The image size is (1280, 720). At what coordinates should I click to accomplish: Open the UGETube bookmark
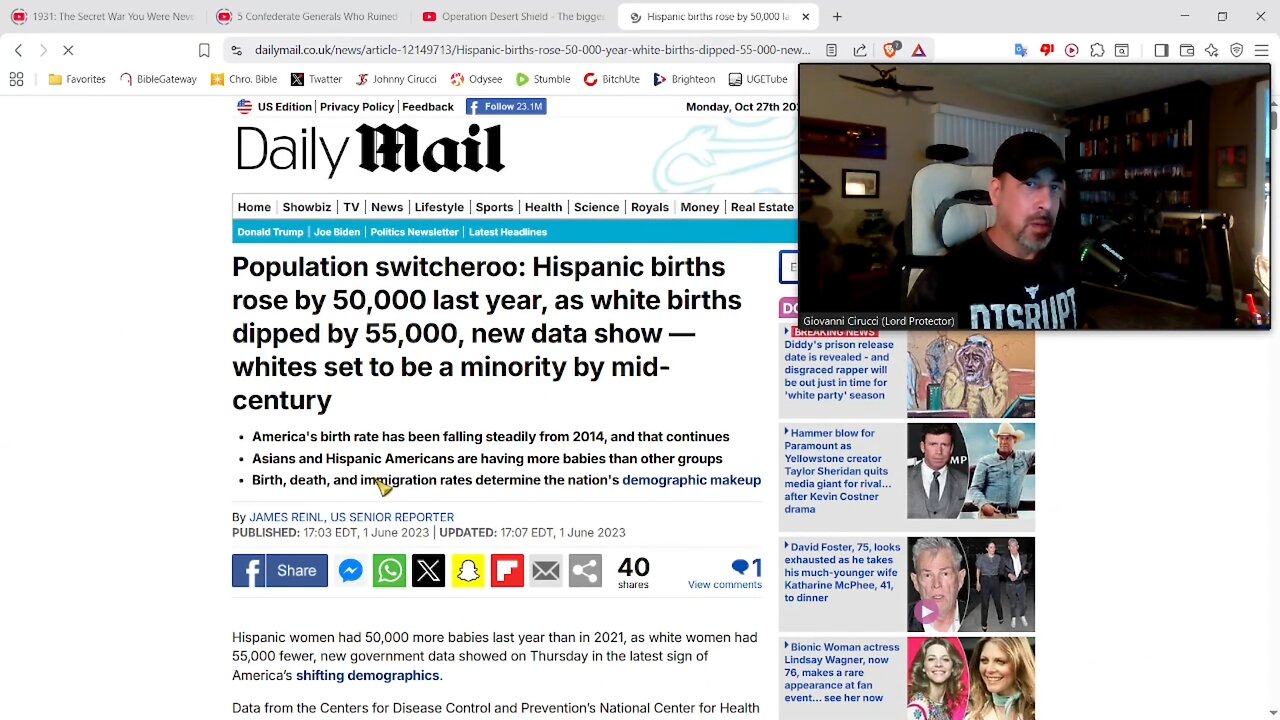coord(758,79)
